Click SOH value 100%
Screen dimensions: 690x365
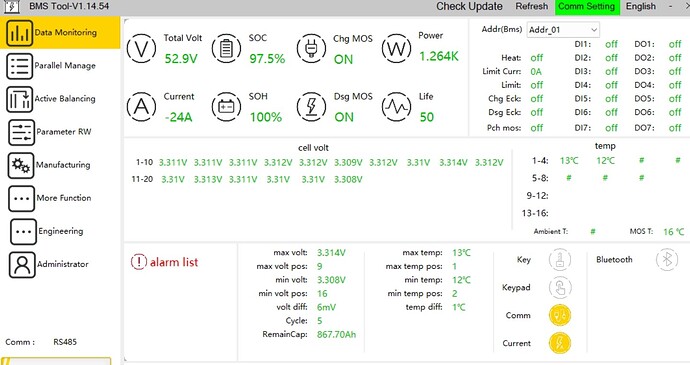click(266, 117)
